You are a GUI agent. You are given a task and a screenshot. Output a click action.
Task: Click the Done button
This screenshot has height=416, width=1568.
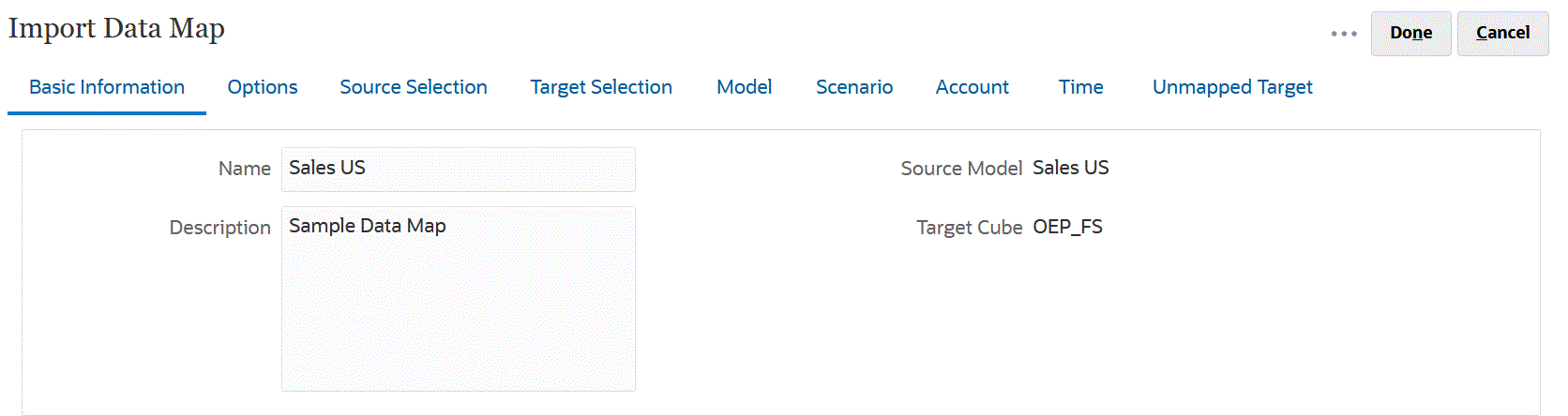tap(1410, 33)
